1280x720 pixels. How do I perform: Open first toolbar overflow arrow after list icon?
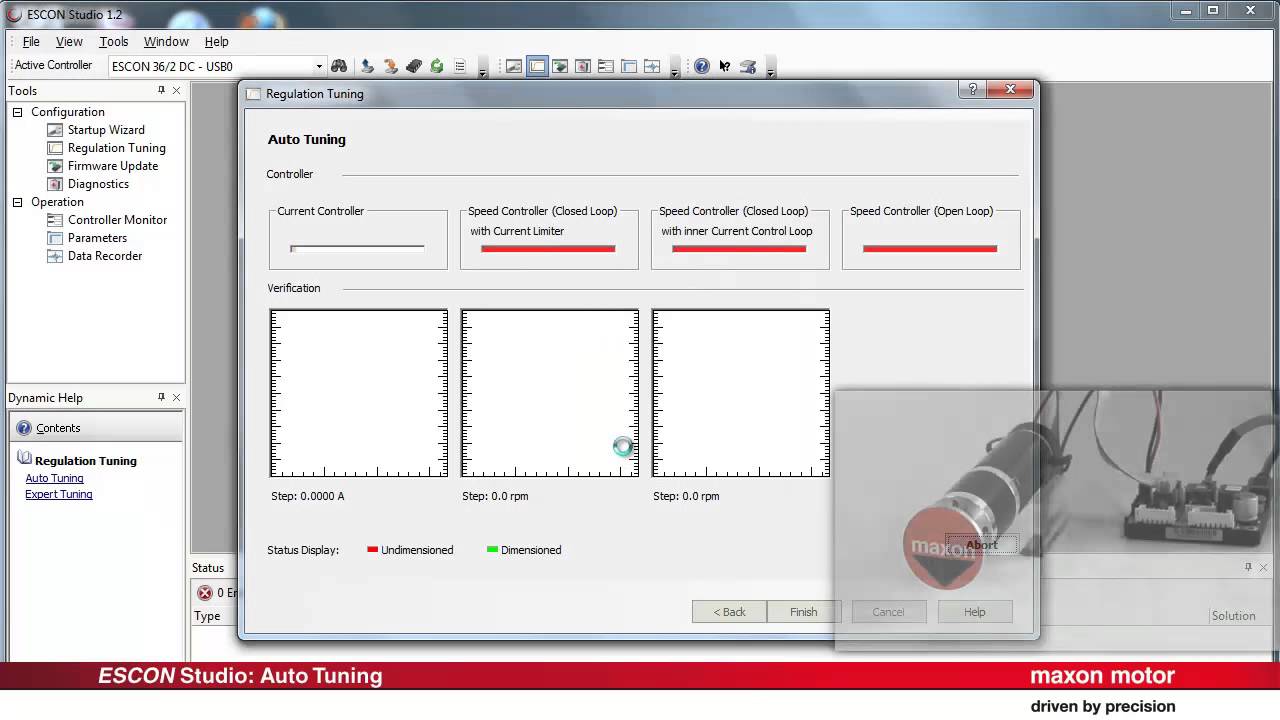point(482,68)
